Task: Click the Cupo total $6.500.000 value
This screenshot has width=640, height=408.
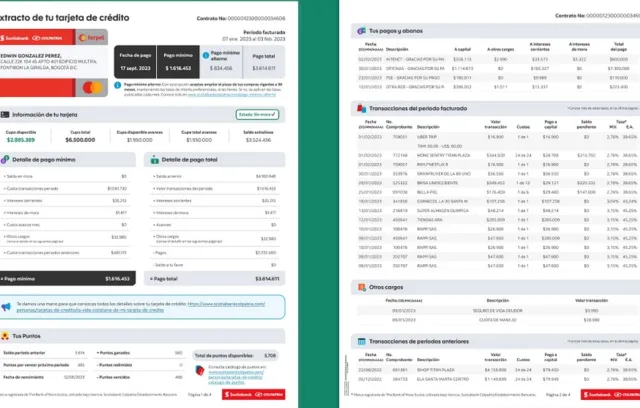Action: (x=80, y=140)
